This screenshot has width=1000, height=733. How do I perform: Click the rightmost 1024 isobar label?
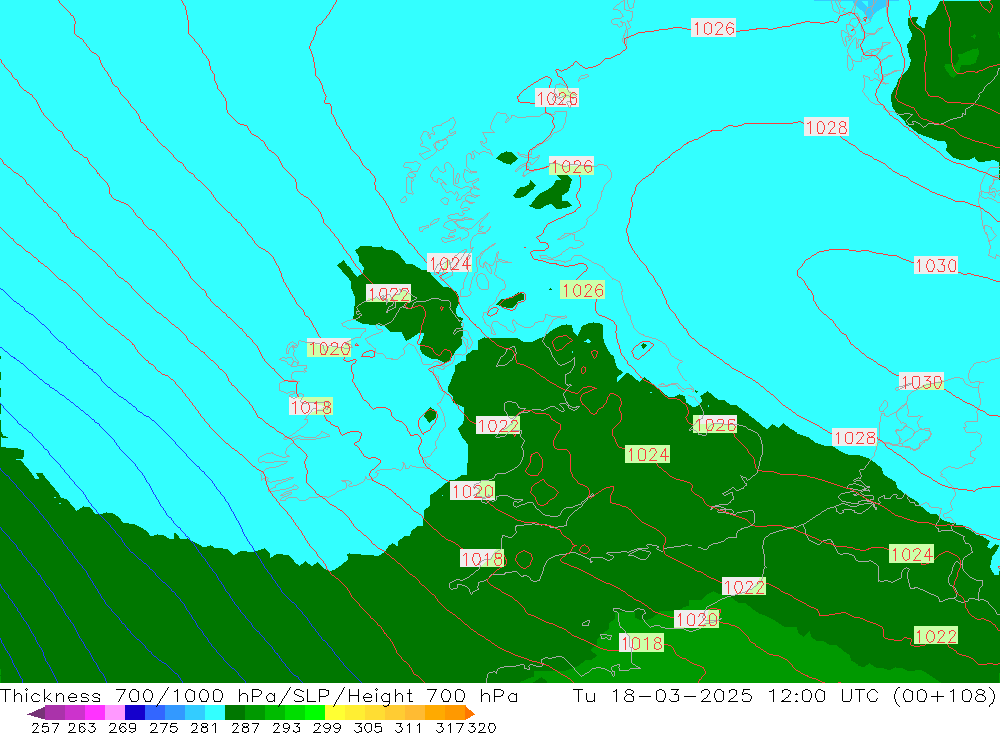[x=911, y=554]
